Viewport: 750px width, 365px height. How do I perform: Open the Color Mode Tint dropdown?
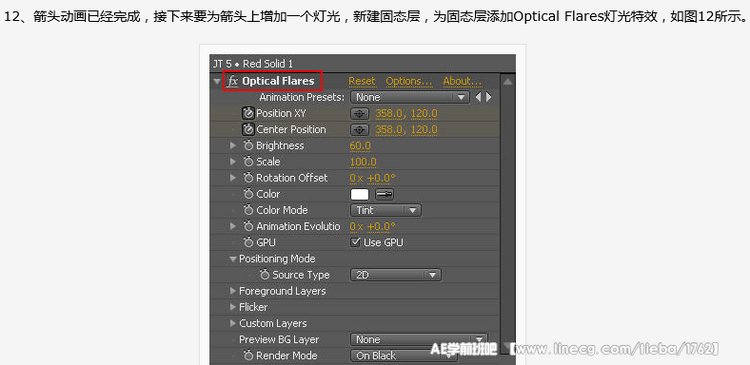(x=386, y=210)
